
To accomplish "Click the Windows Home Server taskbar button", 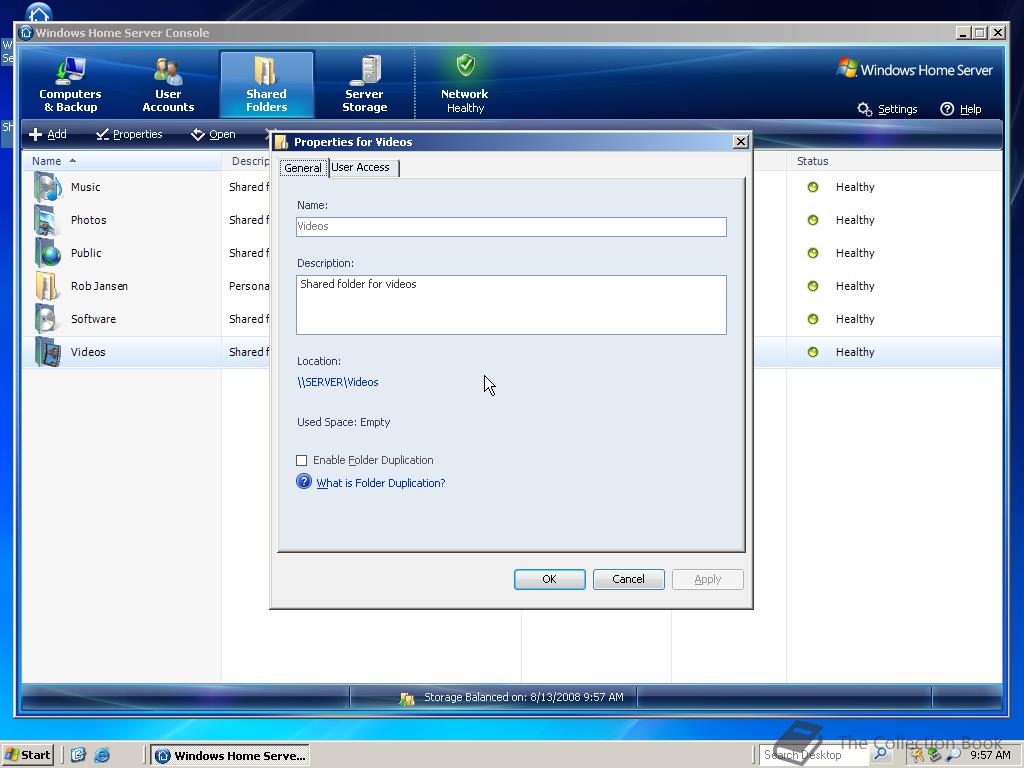I will [x=231, y=756].
